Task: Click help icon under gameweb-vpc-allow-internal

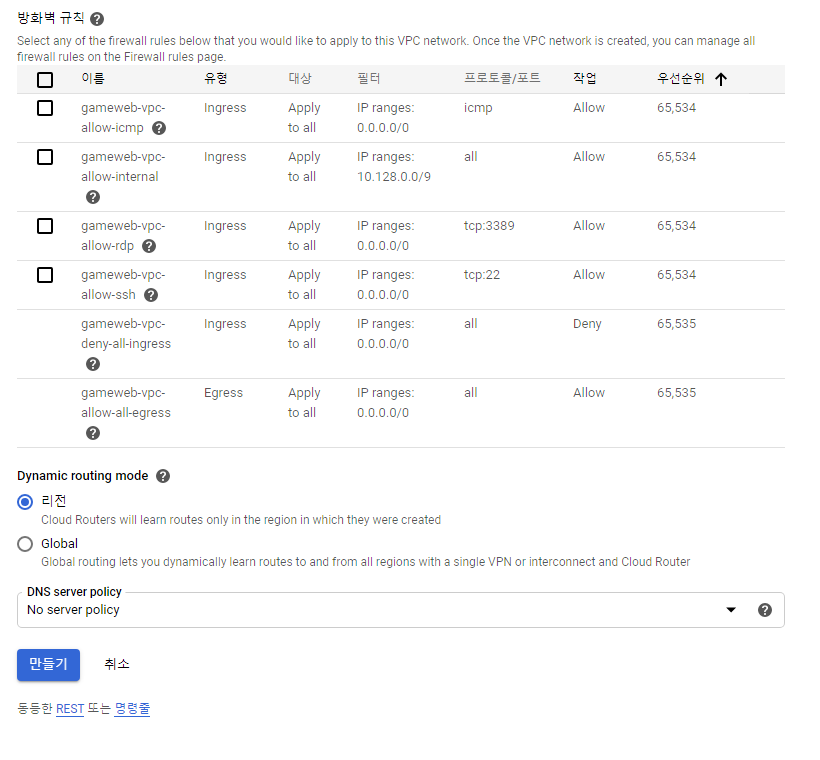Action: tap(93, 197)
